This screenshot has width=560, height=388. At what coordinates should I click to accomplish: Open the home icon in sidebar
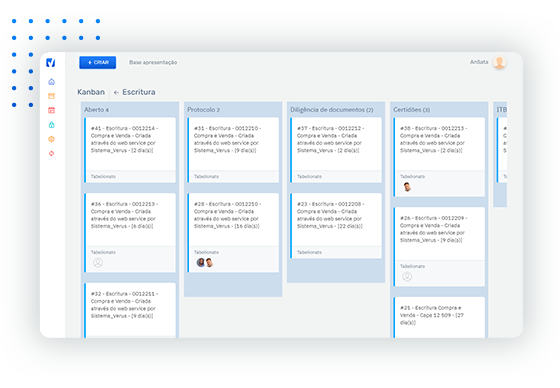[51, 82]
